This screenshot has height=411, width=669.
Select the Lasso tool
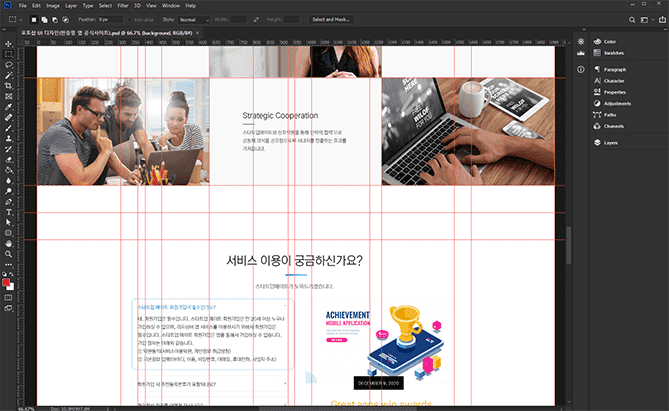pos(8,65)
